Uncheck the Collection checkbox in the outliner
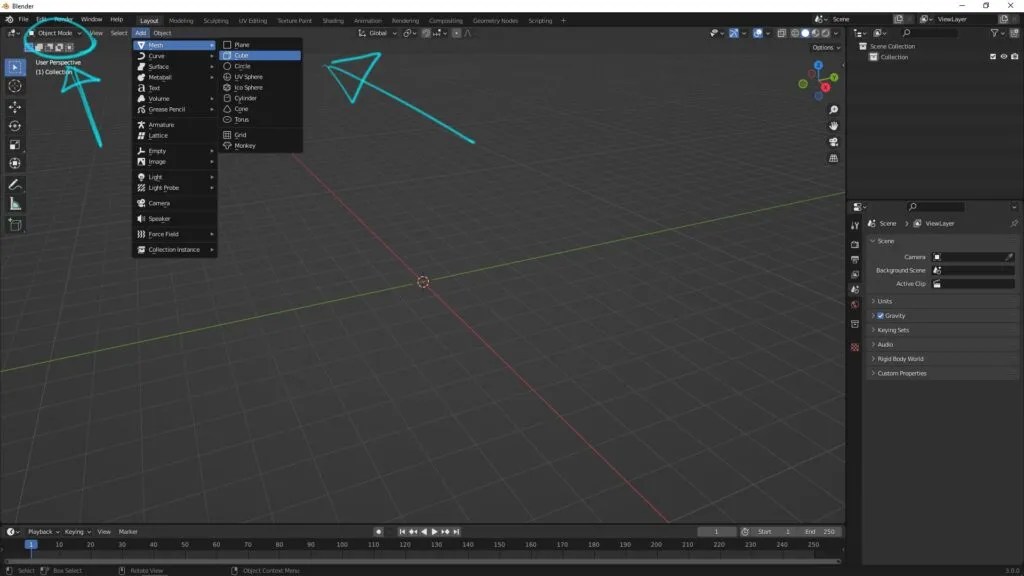Screen dimensions: 1024x576 993,56
